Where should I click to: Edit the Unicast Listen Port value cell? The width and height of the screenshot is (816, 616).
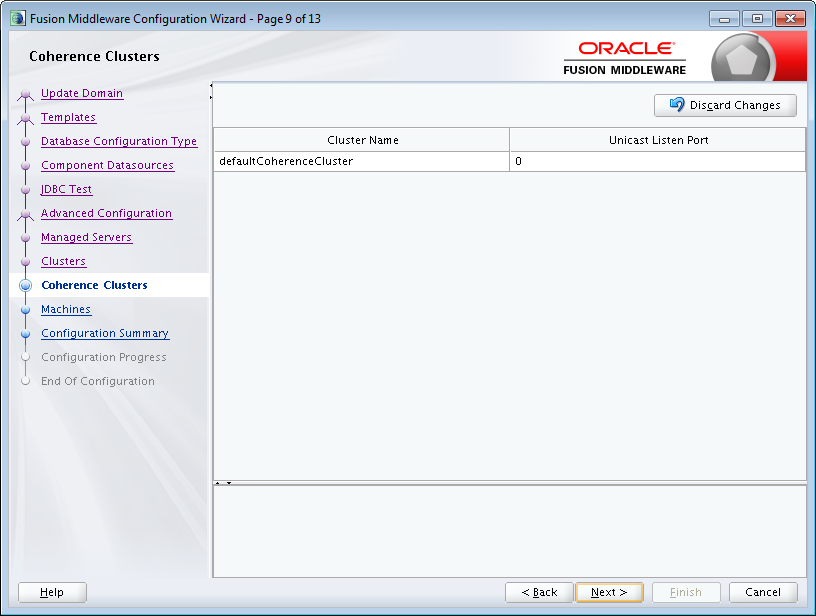tap(657, 161)
